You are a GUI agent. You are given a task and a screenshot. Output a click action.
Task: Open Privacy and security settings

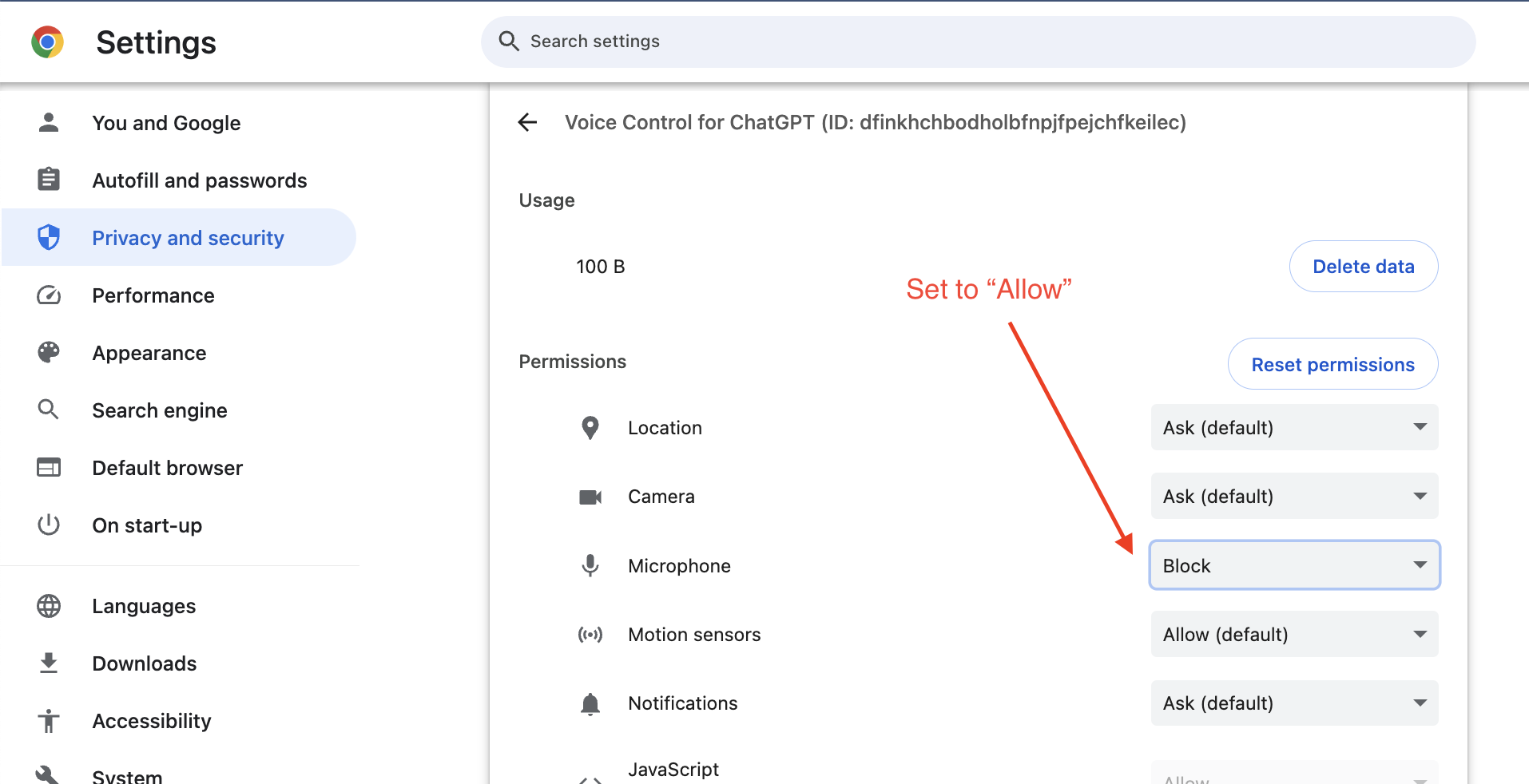click(188, 238)
